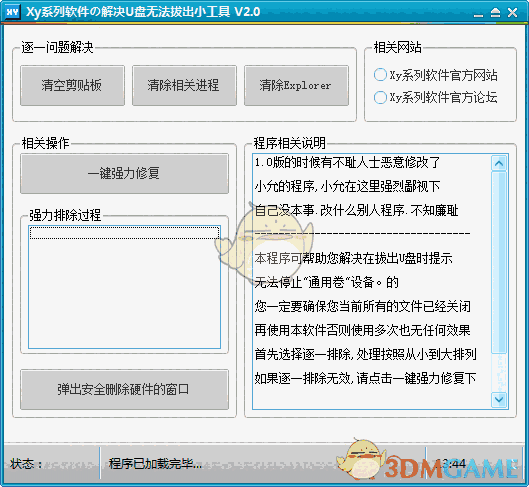Click the scroll up arrow in 程序相关说明

pyautogui.click(x=499, y=164)
